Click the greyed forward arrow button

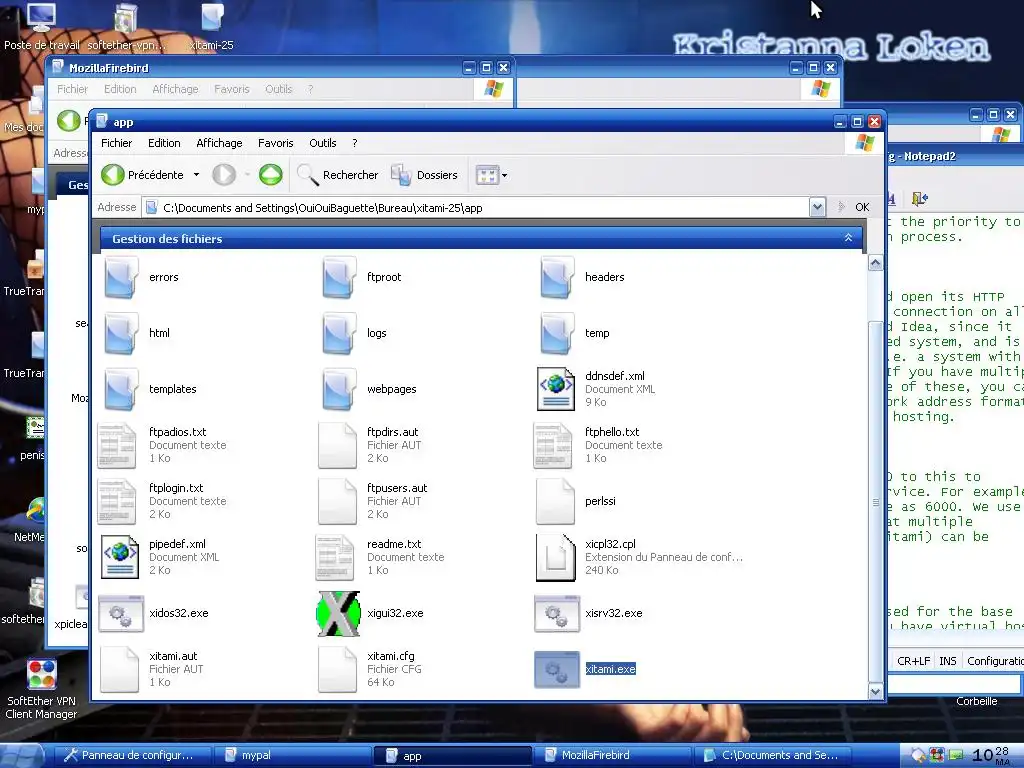224,174
